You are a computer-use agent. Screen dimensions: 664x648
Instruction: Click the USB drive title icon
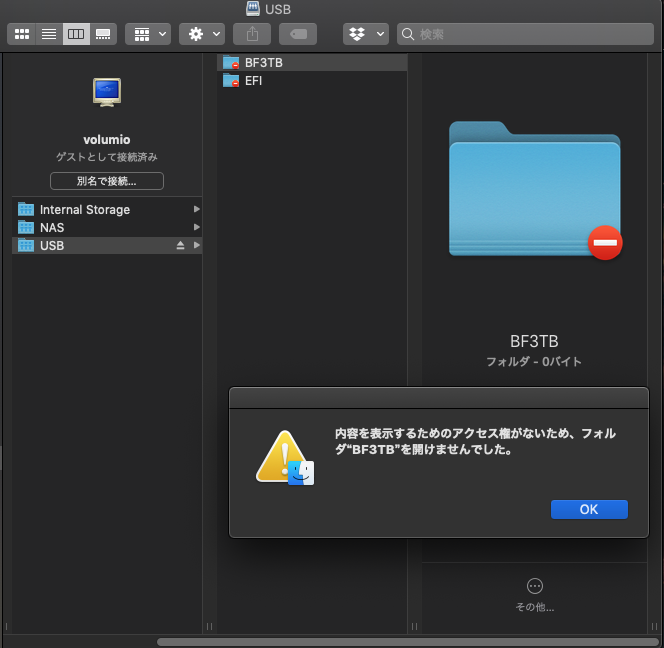point(253,8)
